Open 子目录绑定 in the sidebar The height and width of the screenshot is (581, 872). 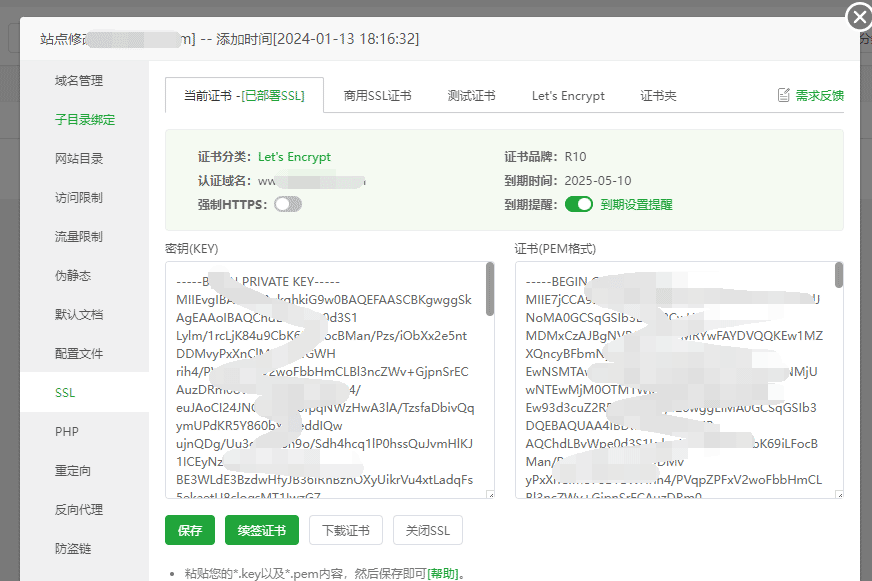click(85, 120)
